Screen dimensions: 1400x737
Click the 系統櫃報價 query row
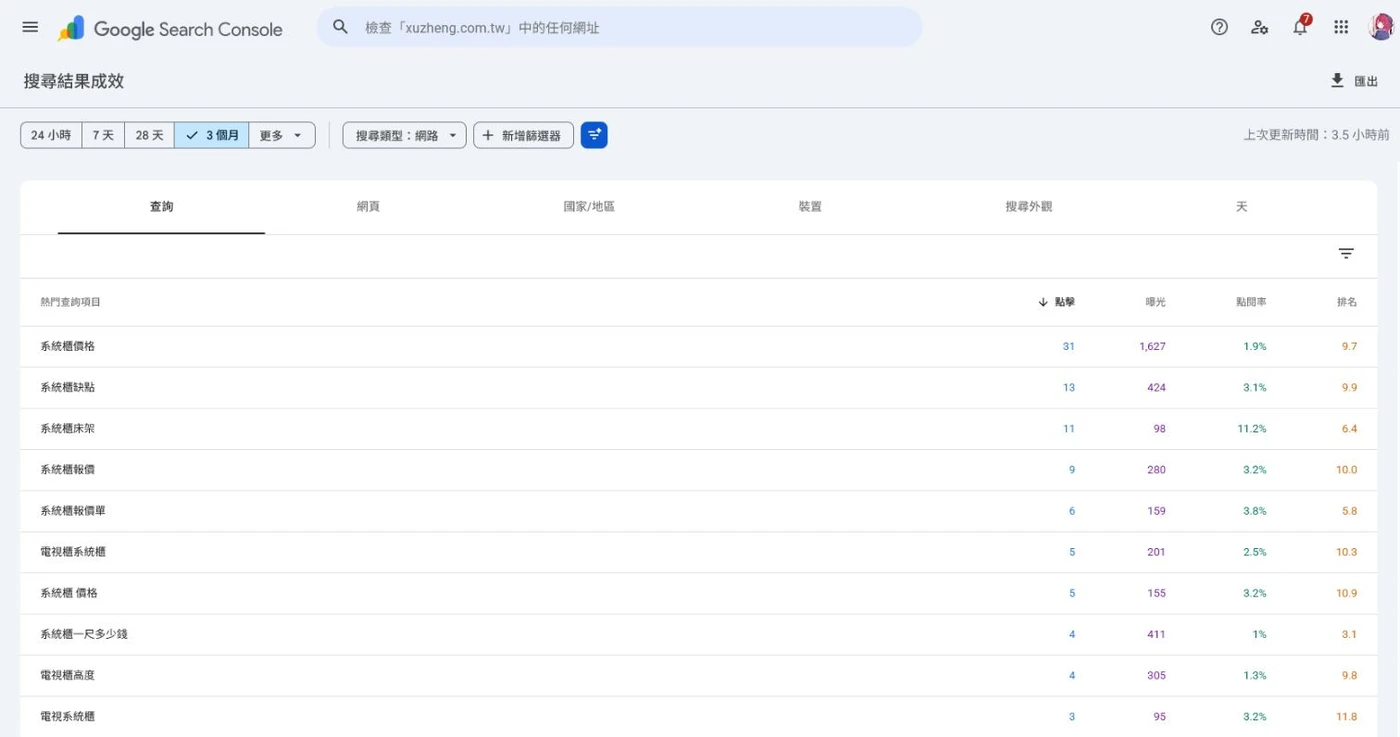point(698,470)
